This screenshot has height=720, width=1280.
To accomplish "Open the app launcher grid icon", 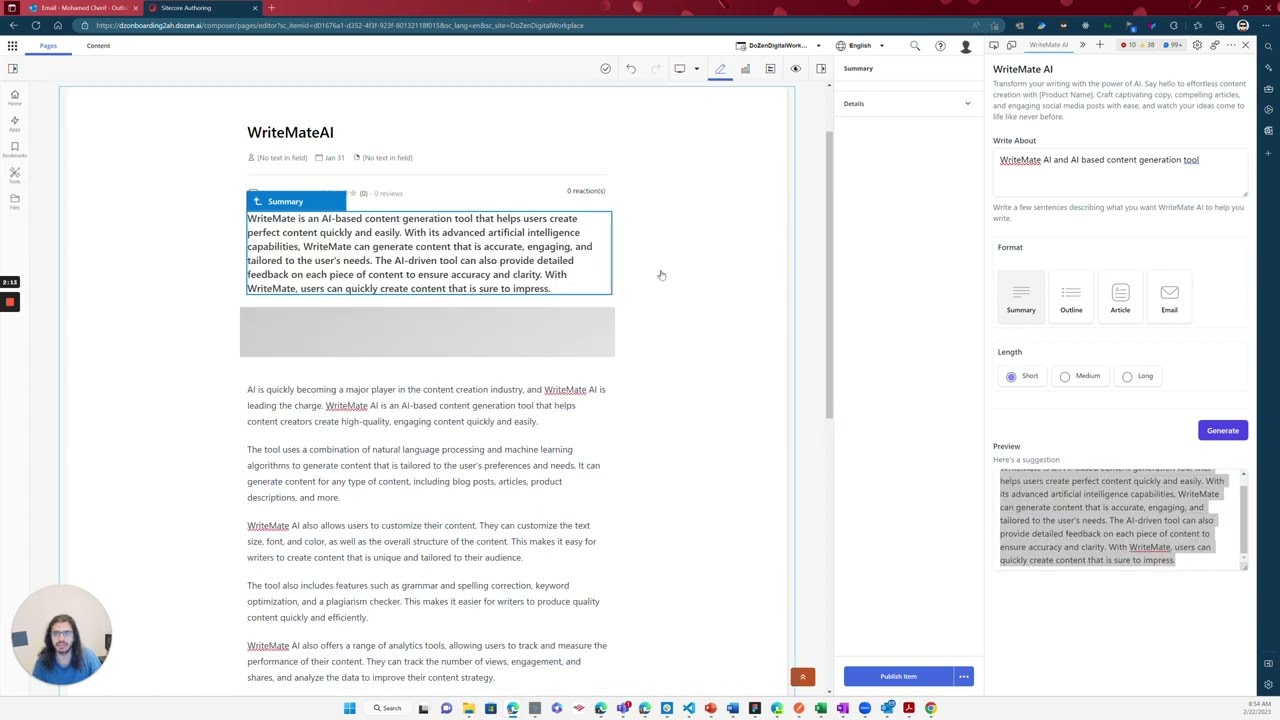I will pyautogui.click(x=12, y=46).
